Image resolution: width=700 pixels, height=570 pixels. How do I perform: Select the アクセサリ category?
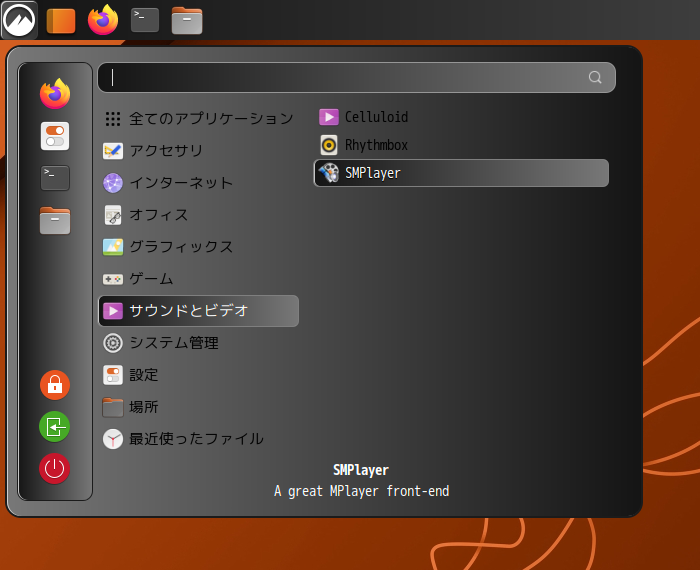point(199,150)
